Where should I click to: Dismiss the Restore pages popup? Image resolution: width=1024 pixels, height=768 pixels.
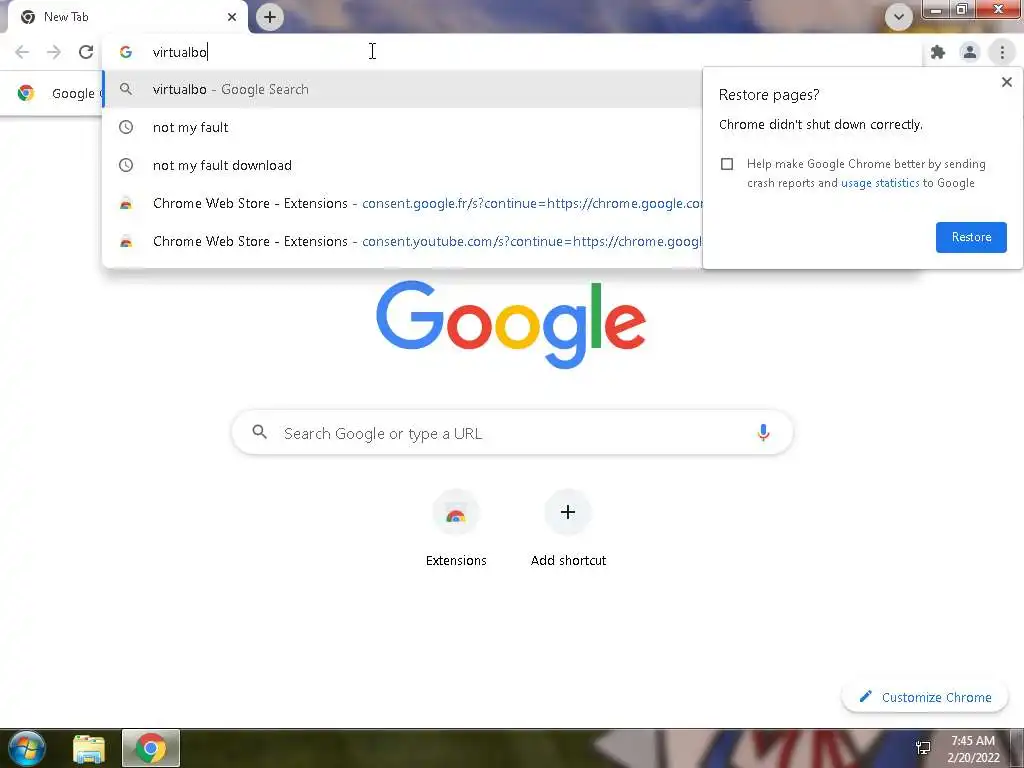pyautogui.click(x=1006, y=82)
